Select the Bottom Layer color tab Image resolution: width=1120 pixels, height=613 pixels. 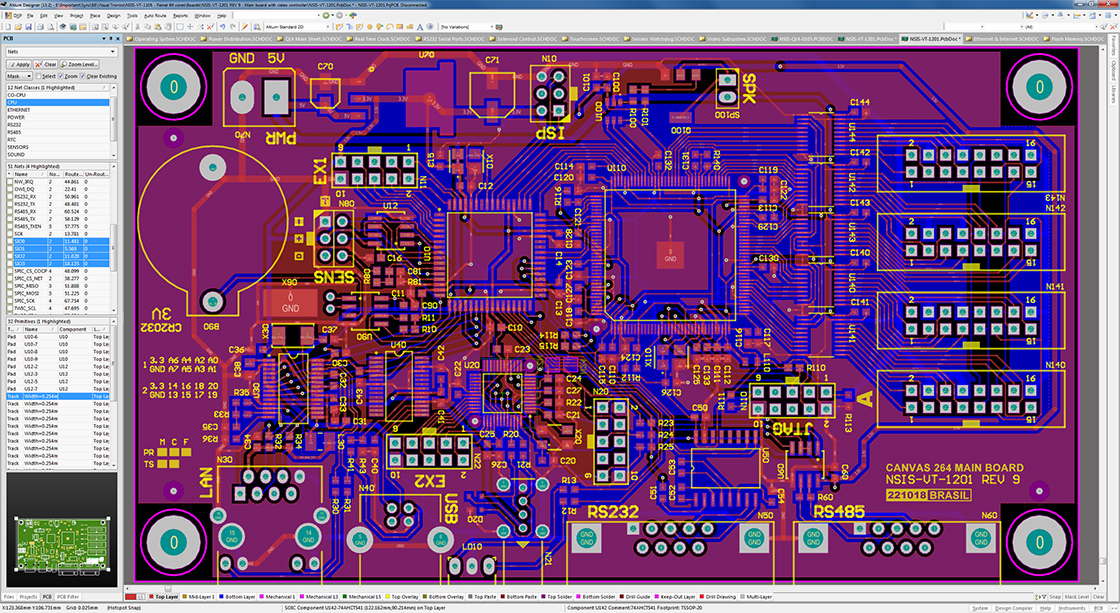(240, 596)
